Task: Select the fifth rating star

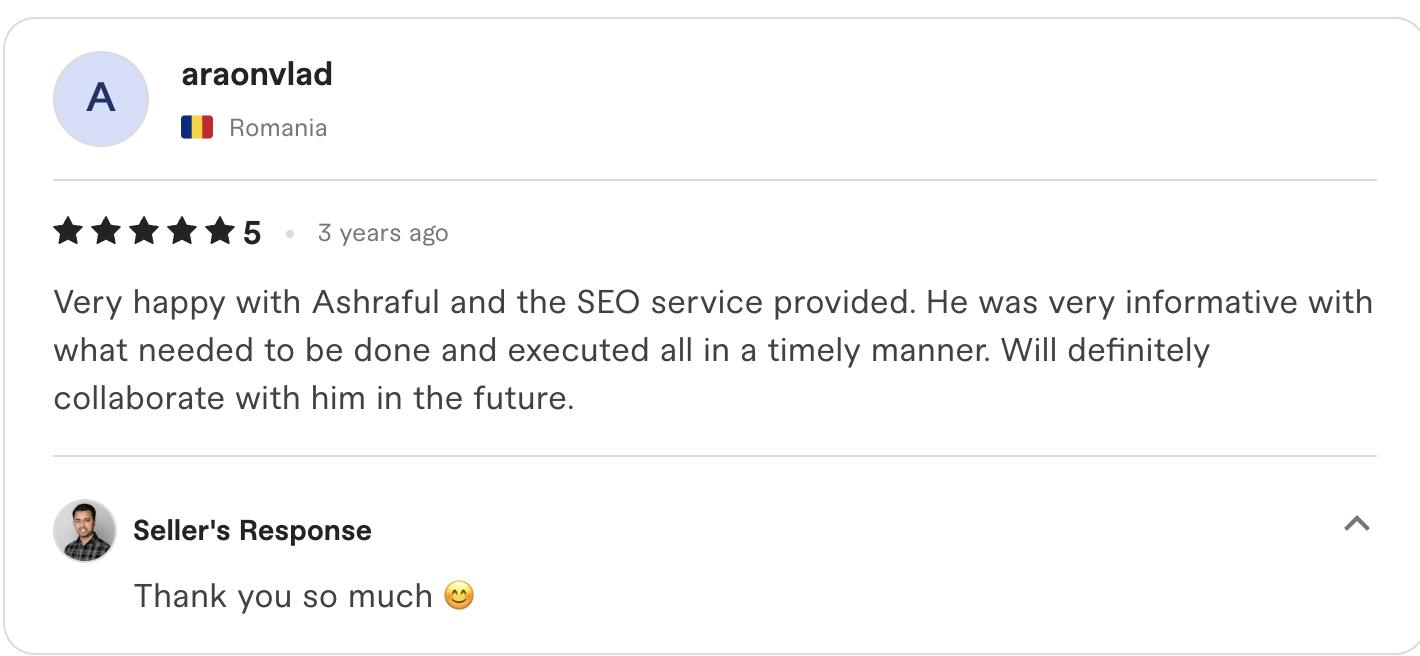Action: point(221,231)
